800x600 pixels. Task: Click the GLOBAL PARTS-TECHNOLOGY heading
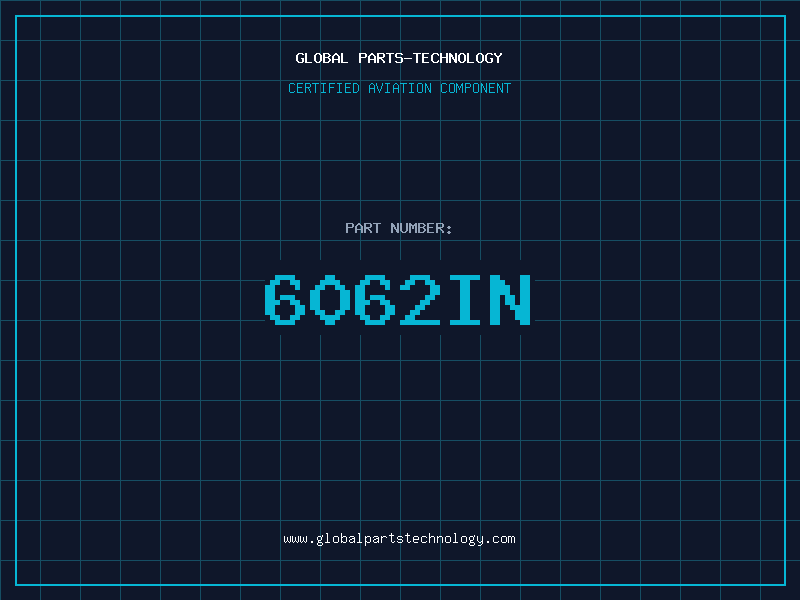pyautogui.click(x=399, y=58)
